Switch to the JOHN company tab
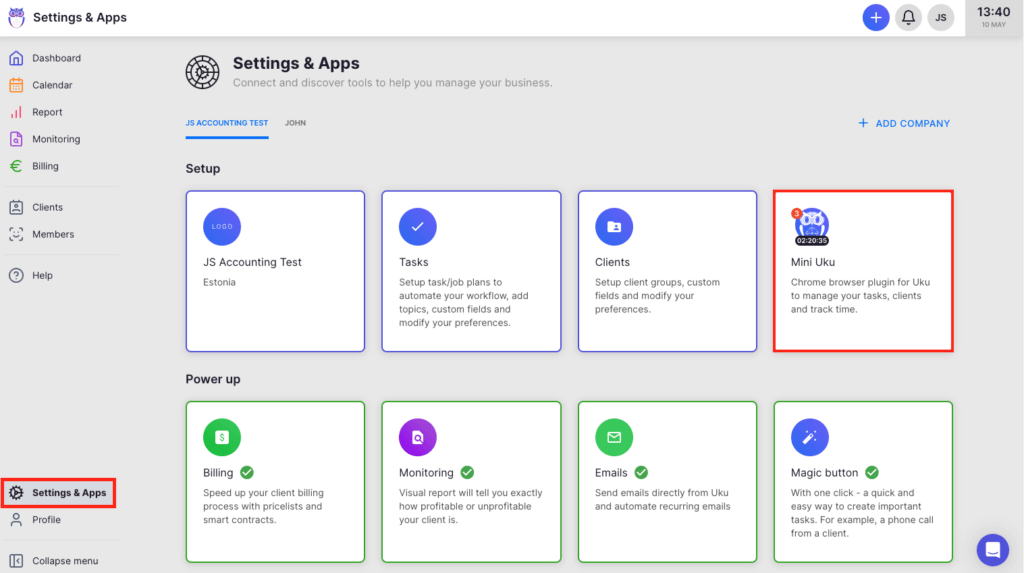1024x573 pixels. click(x=295, y=123)
